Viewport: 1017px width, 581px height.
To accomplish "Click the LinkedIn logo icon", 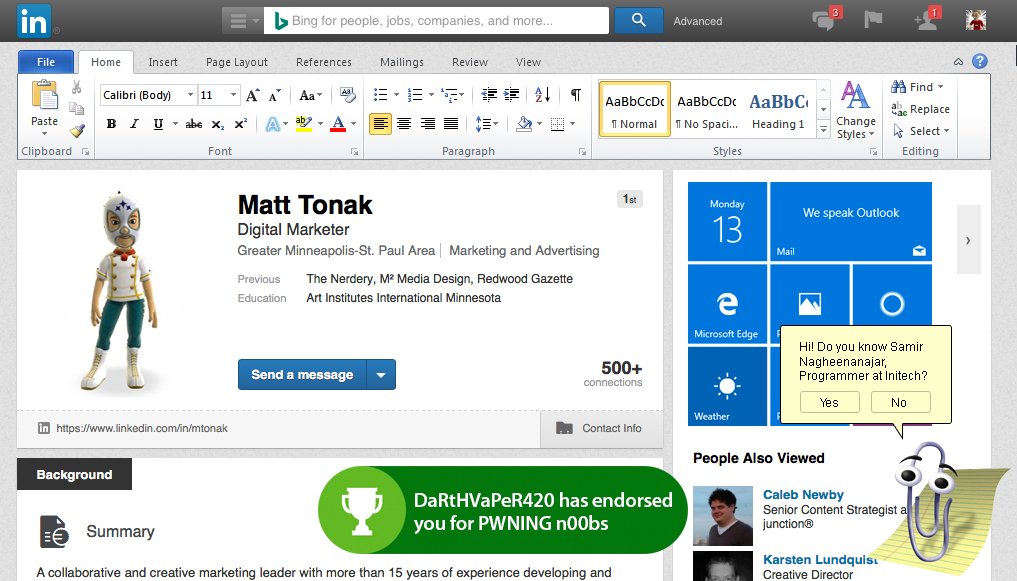I will 34,21.
